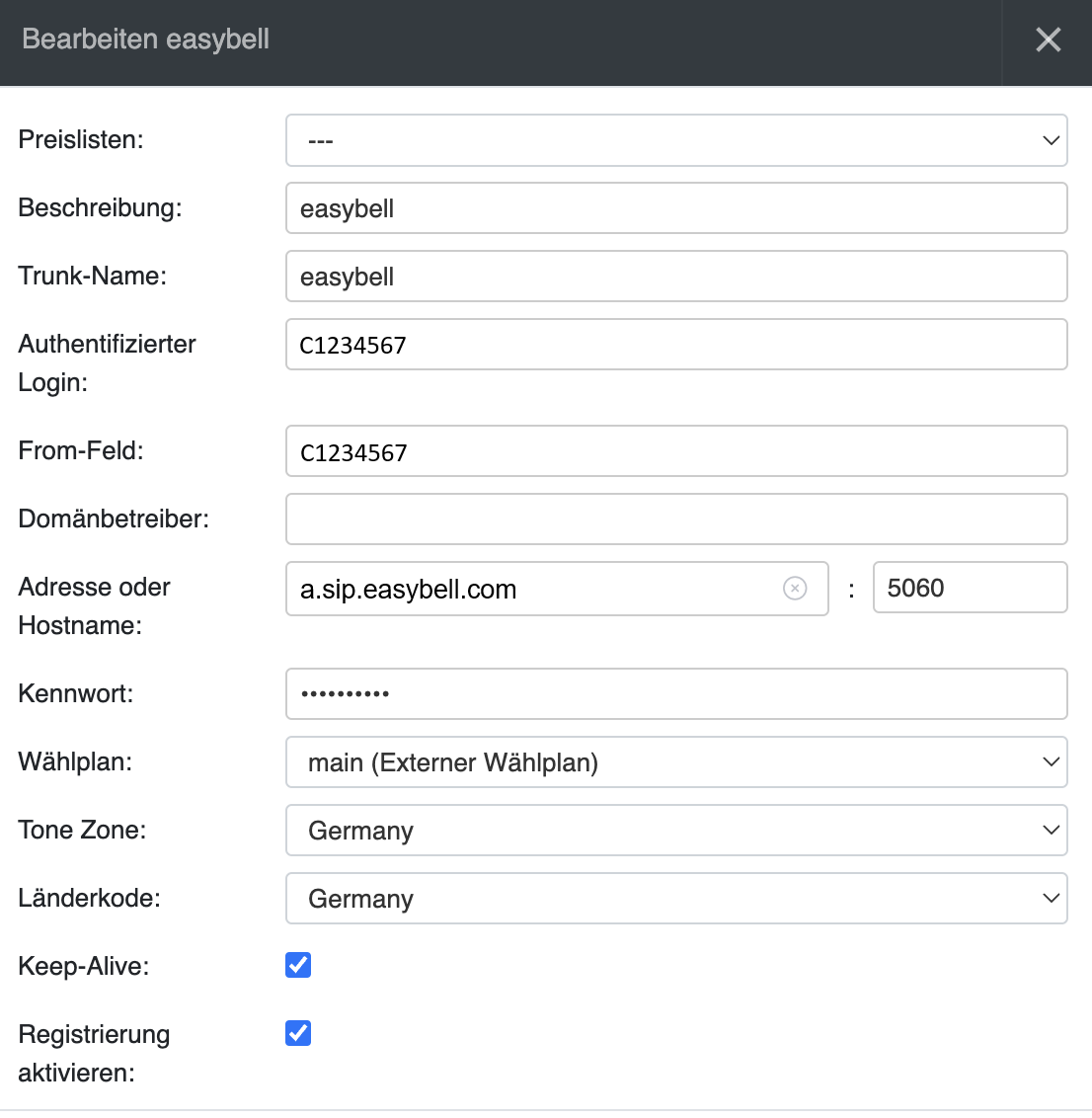Click the a.sip.easybell.com hostname field

click(x=533, y=589)
